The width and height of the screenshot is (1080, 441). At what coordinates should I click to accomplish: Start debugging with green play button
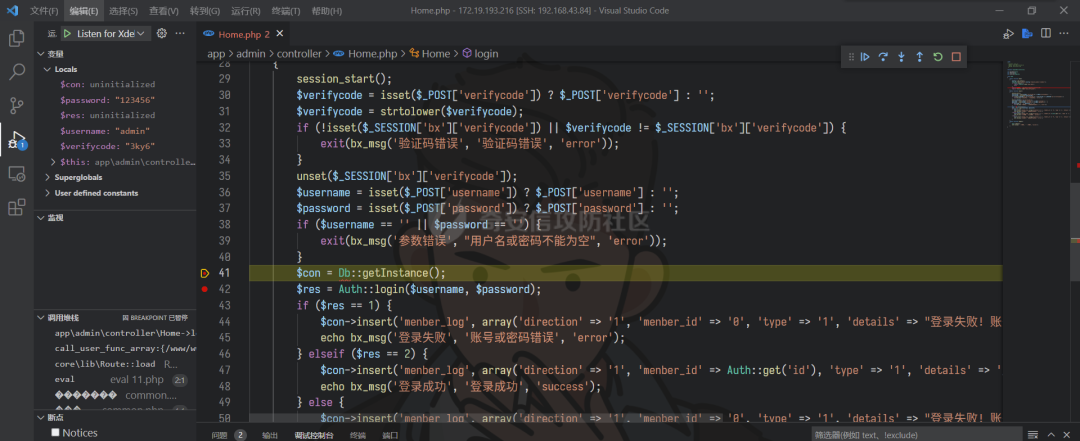click(x=68, y=33)
